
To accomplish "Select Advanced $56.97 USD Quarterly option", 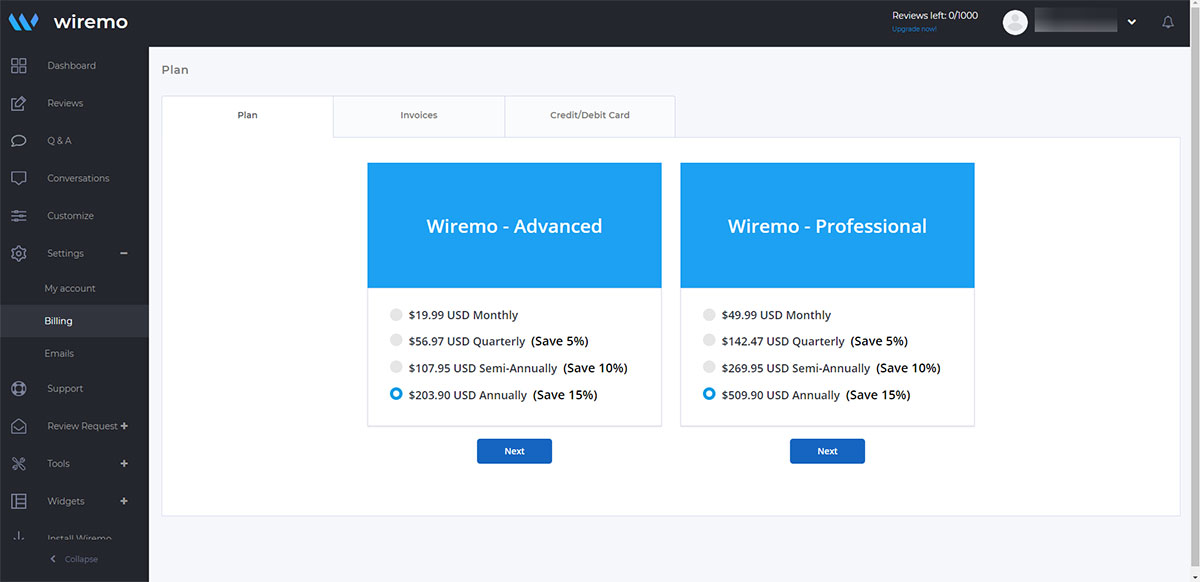I will pyautogui.click(x=396, y=341).
